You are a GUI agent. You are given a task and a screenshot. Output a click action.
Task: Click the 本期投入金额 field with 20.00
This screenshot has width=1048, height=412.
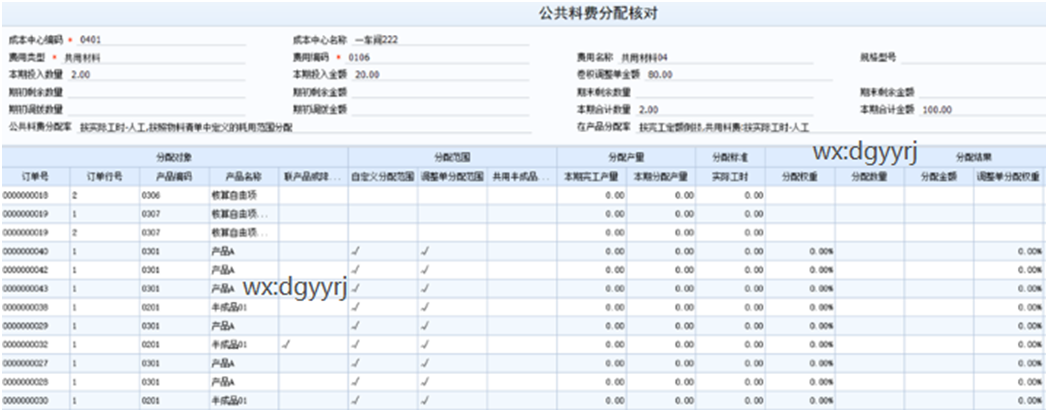pyautogui.click(x=442, y=74)
